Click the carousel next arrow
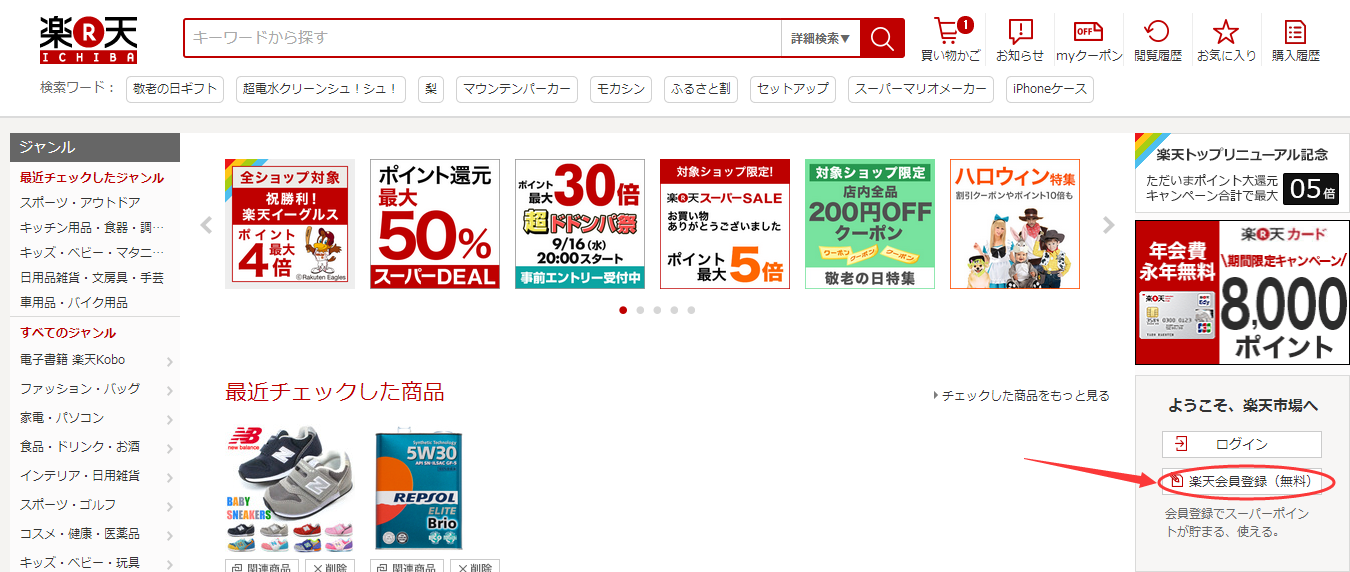The image size is (1350, 572). click(x=1108, y=225)
